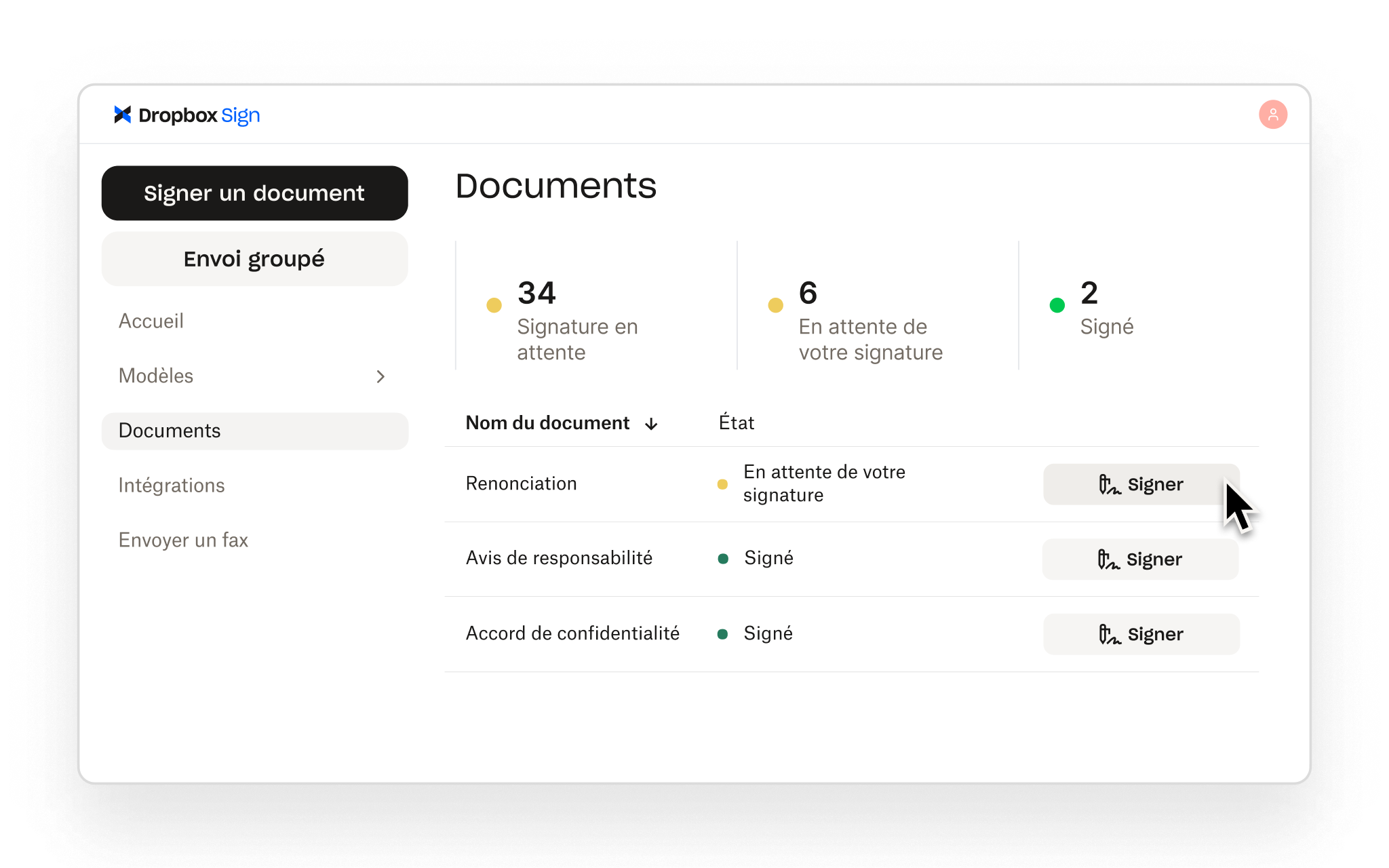This screenshot has height=868, width=1389.
Task: Click Signé status of Avis de responsabilité
Action: click(768, 558)
